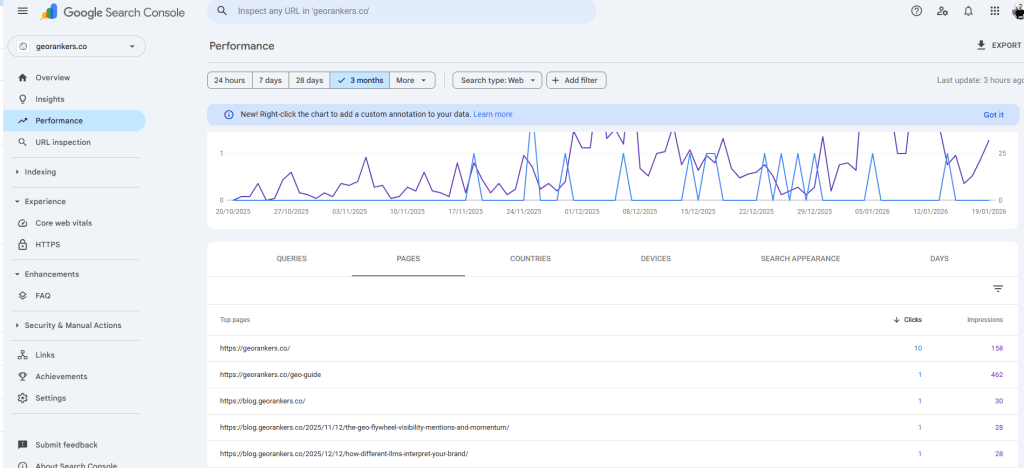Click the plus icon in Add filter
The width and height of the screenshot is (1024, 468).
(556, 80)
